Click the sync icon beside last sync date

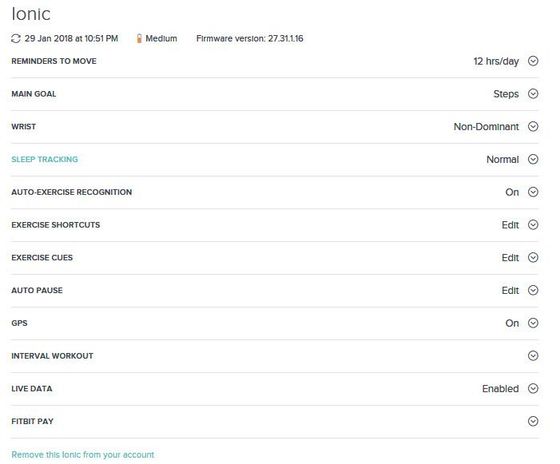pyautogui.click(x=16, y=39)
